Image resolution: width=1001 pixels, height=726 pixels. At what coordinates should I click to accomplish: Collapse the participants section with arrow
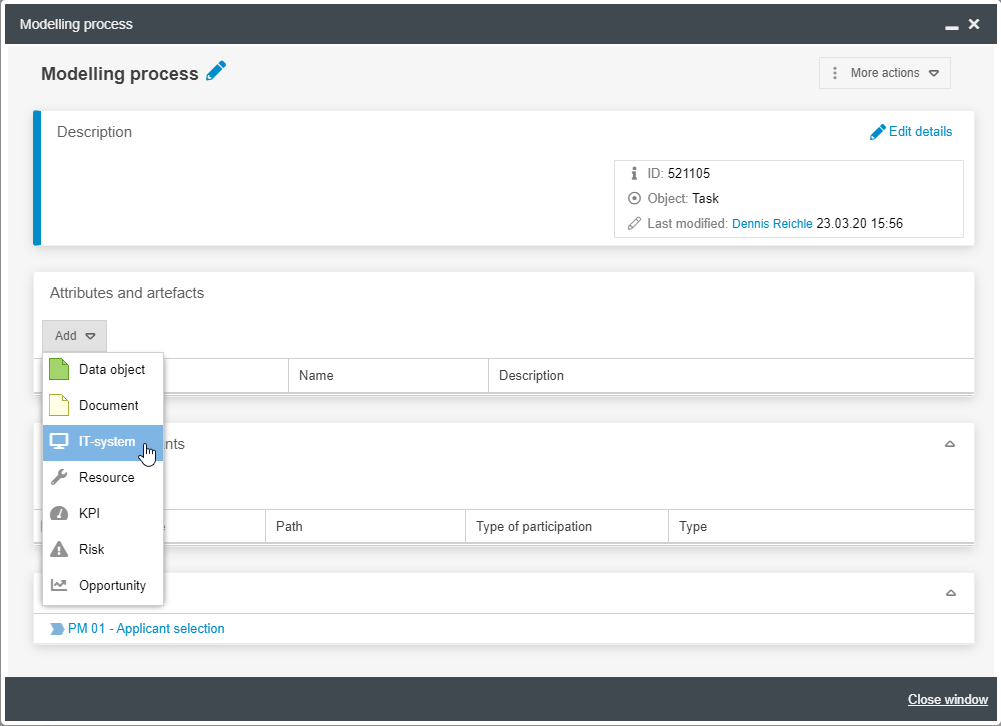point(950,444)
